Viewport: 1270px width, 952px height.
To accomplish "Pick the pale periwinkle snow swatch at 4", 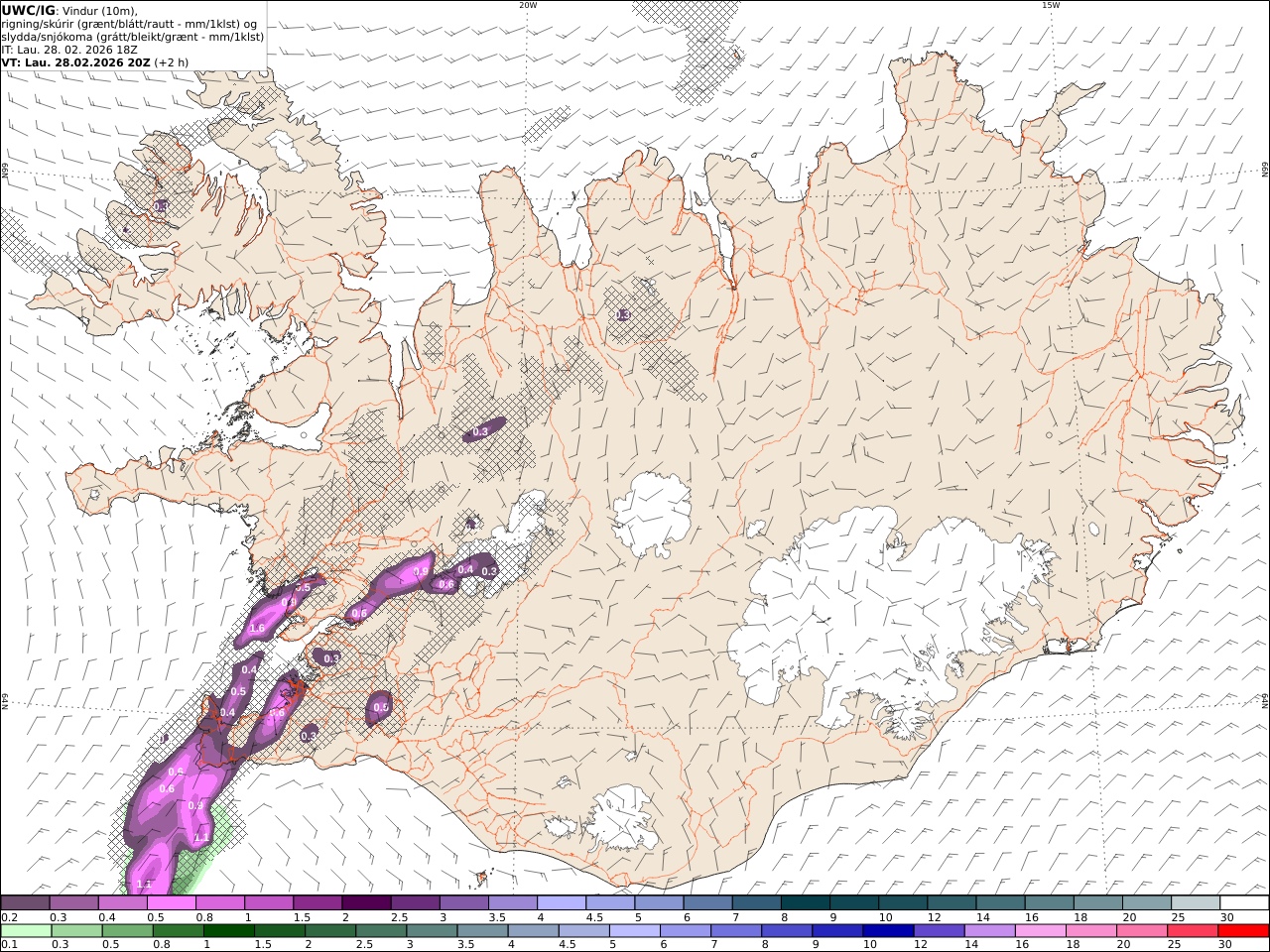I will [561, 902].
